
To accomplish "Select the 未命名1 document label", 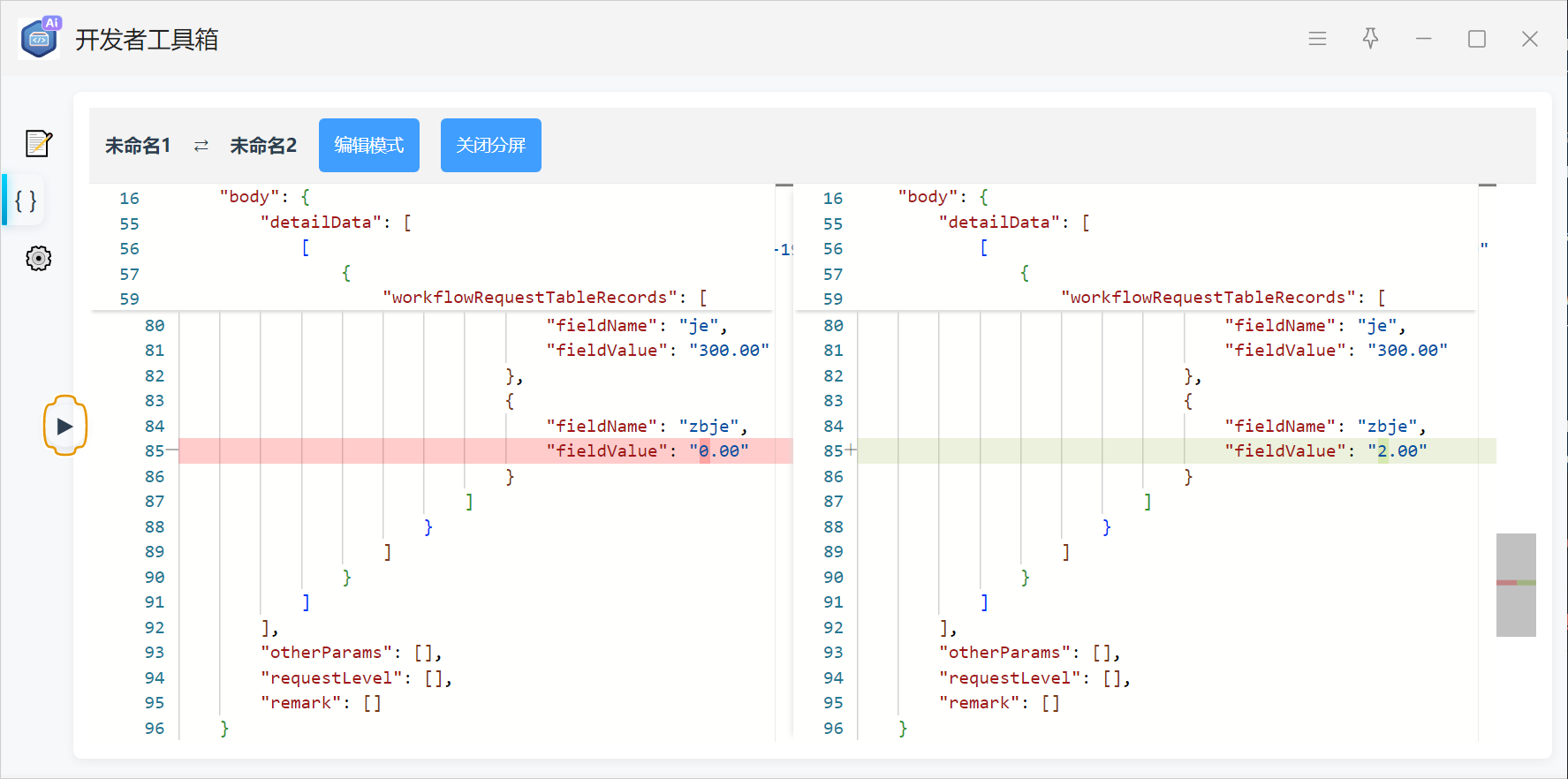I will 138,146.
